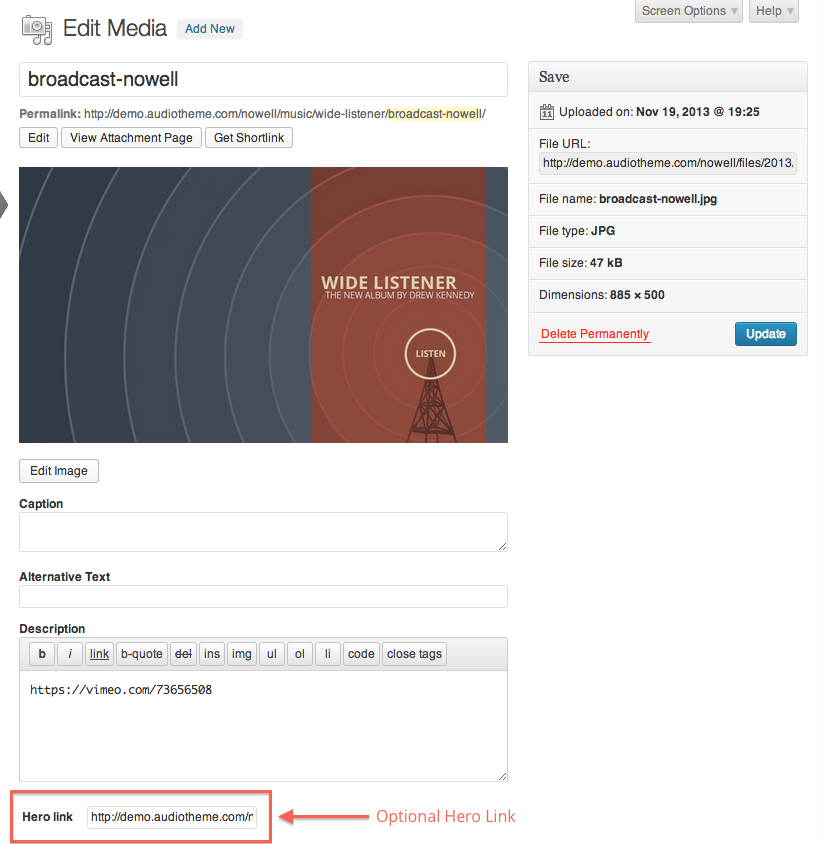Open View Attachment Page

pyautogui.click(x=131, y=138)
